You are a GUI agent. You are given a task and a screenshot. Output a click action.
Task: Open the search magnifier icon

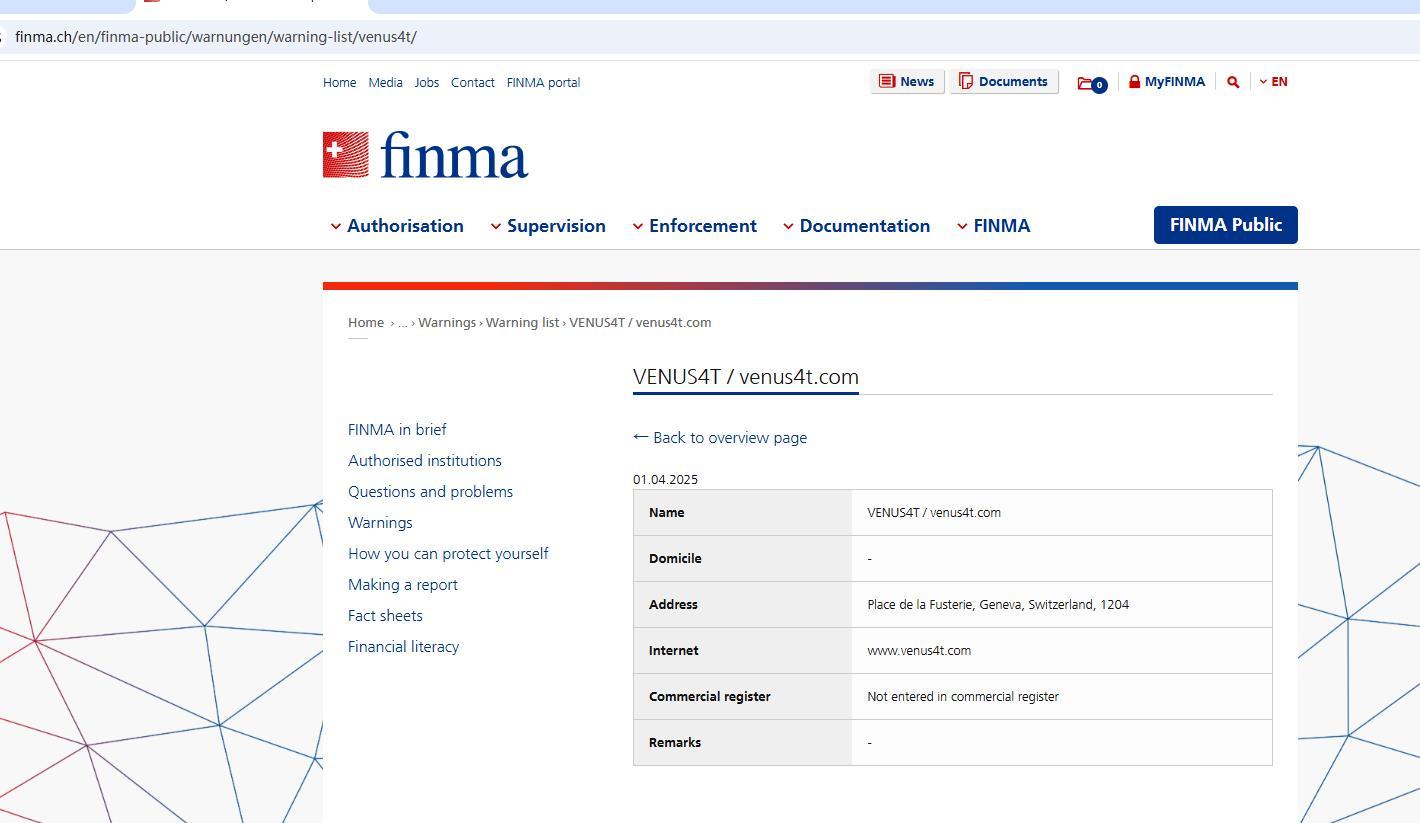(x=1233, y=82)
